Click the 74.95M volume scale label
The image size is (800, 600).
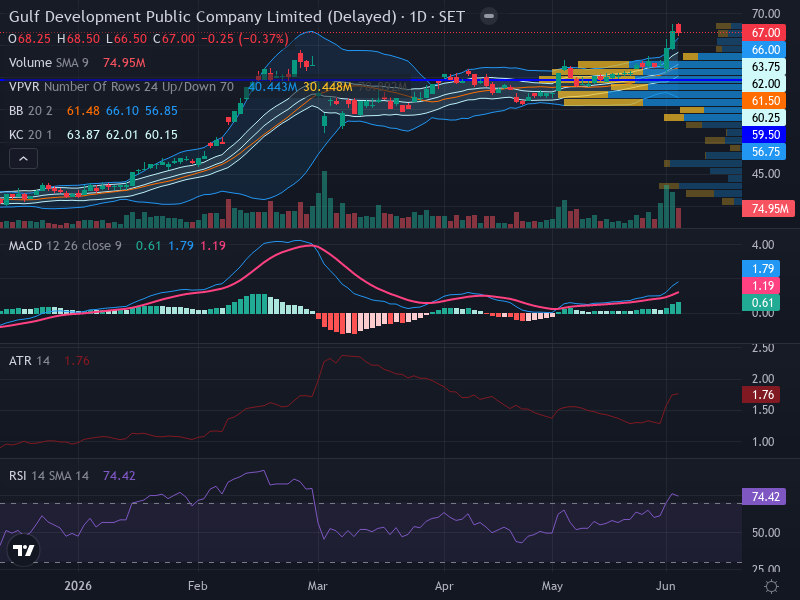tap(769, 208)
